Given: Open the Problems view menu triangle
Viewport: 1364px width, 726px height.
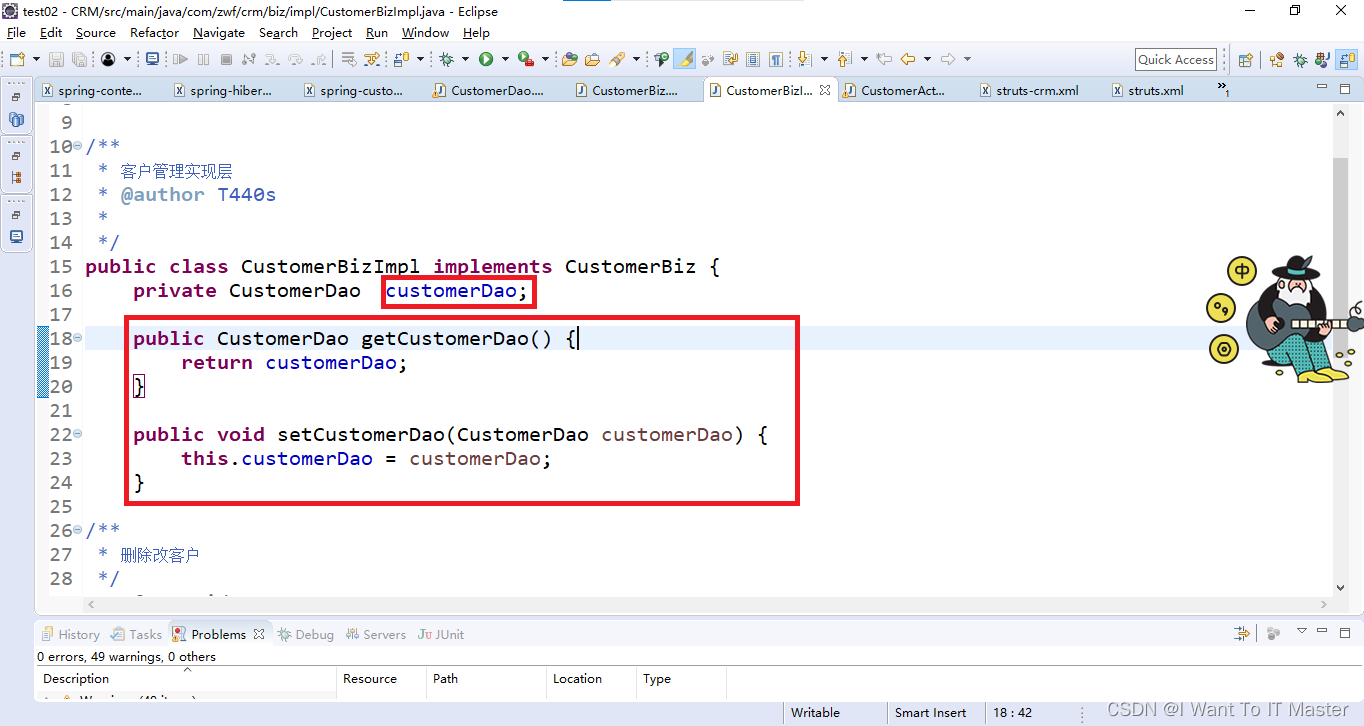Looking at the screenshot, I should (1302, 632).
